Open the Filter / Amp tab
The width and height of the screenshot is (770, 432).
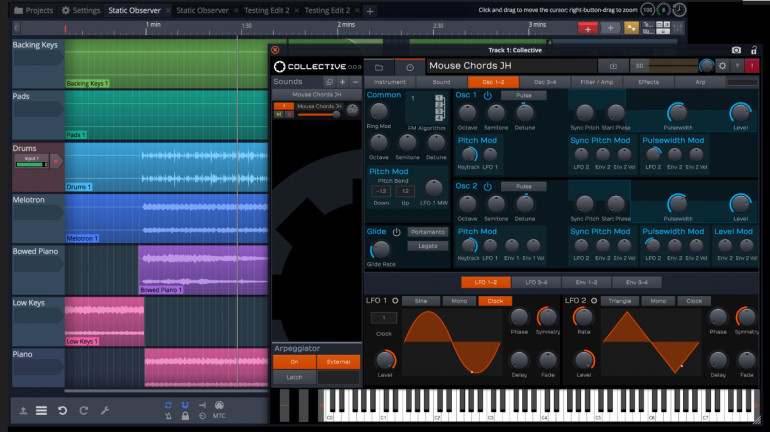597,82
